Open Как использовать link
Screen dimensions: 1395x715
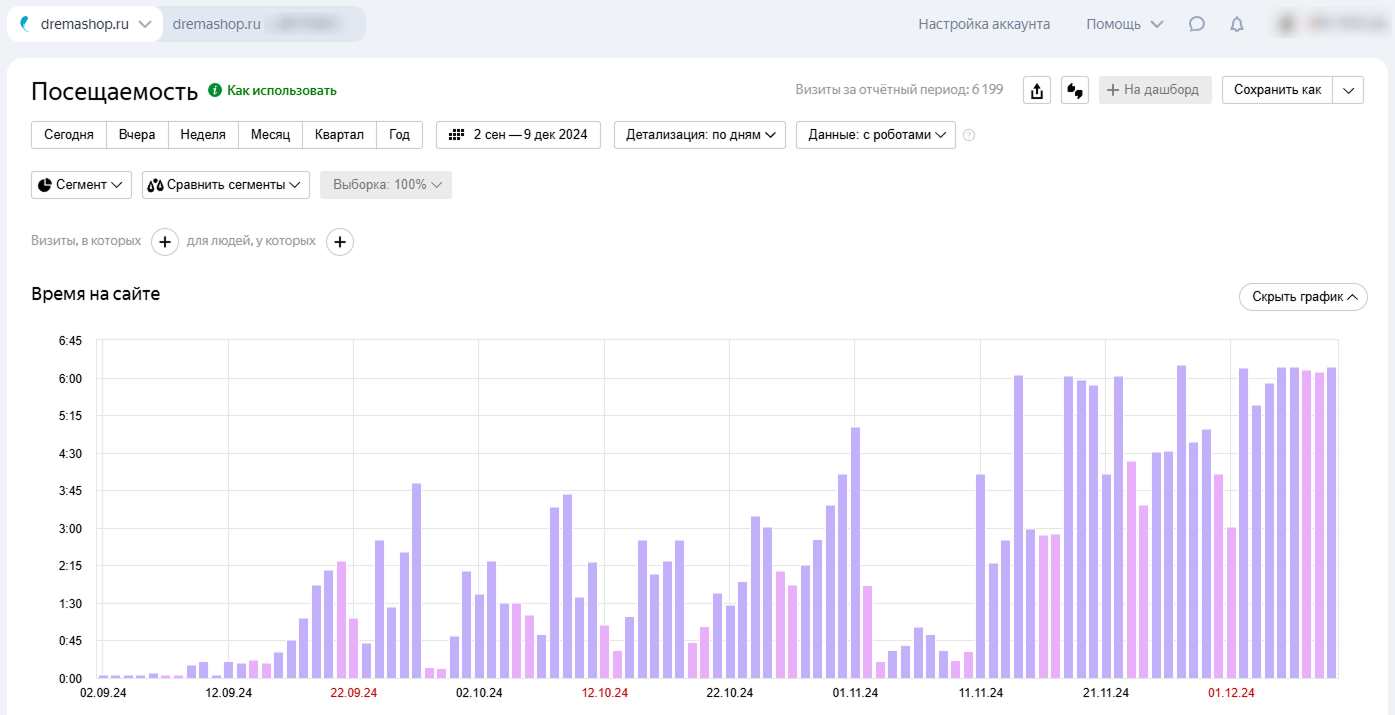[281, 90]
